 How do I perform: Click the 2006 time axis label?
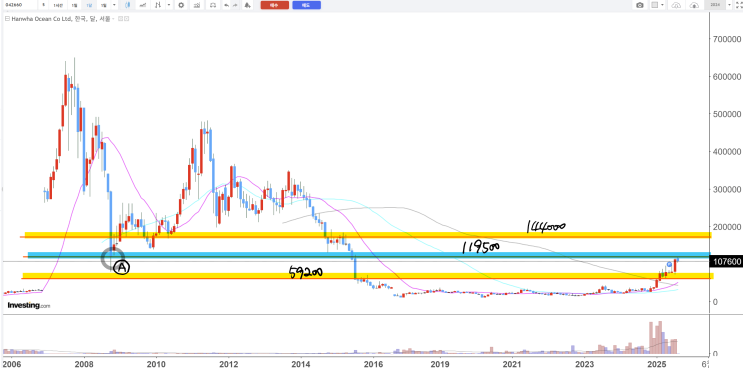pos(12,363)
